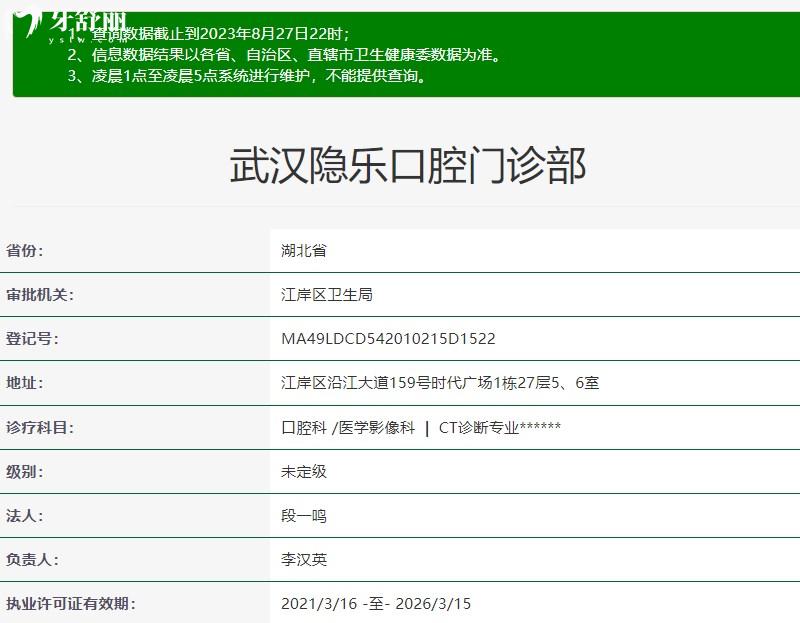Click the clinic title 武汉隐乐口腔门诊部
The width and height of the screenshot is (800, 623).
tap(408, 165)
